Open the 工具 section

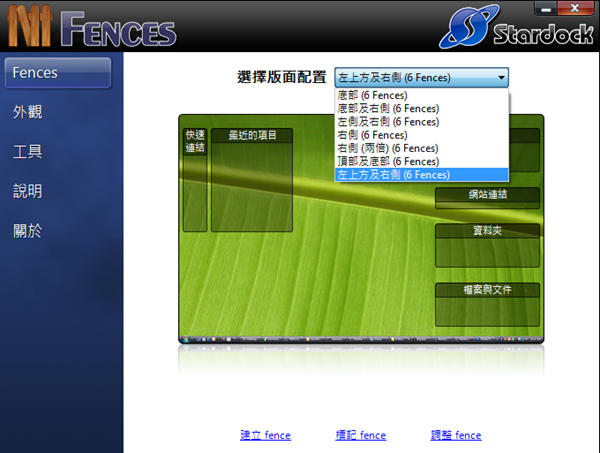(x=28, y=152)
